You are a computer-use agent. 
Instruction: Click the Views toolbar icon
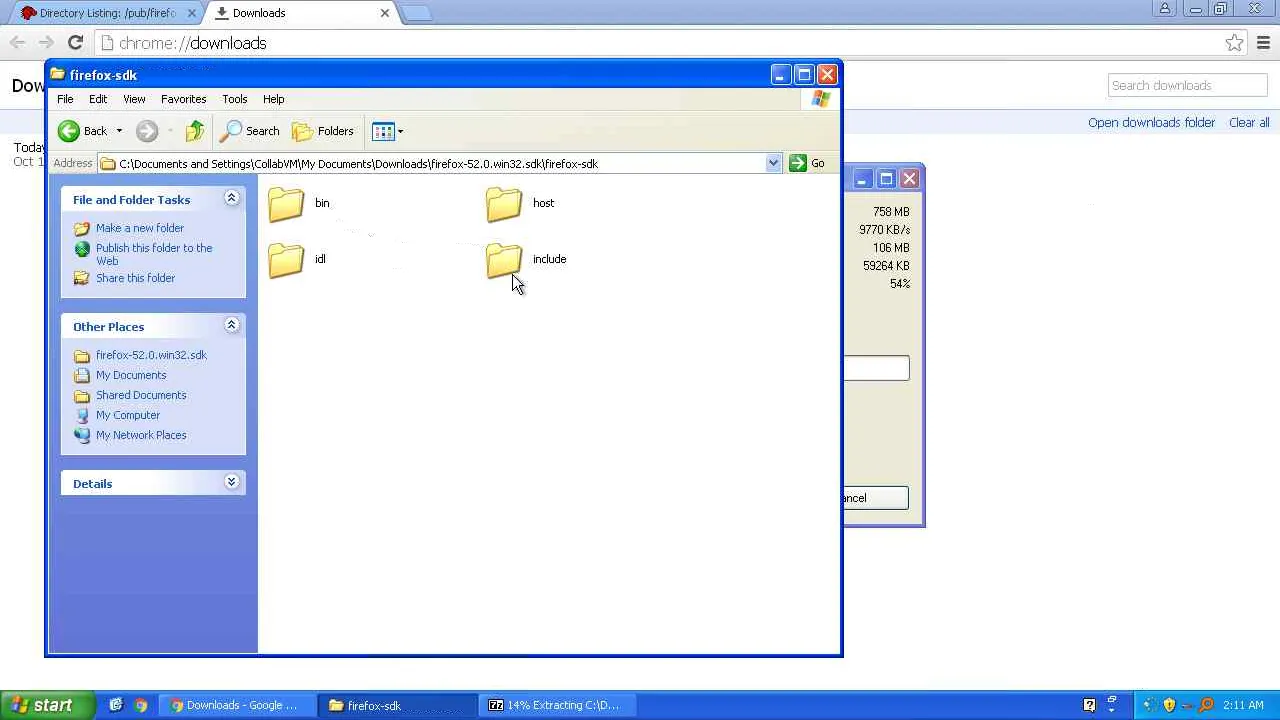pyautogui.click(x=383, y=131)
